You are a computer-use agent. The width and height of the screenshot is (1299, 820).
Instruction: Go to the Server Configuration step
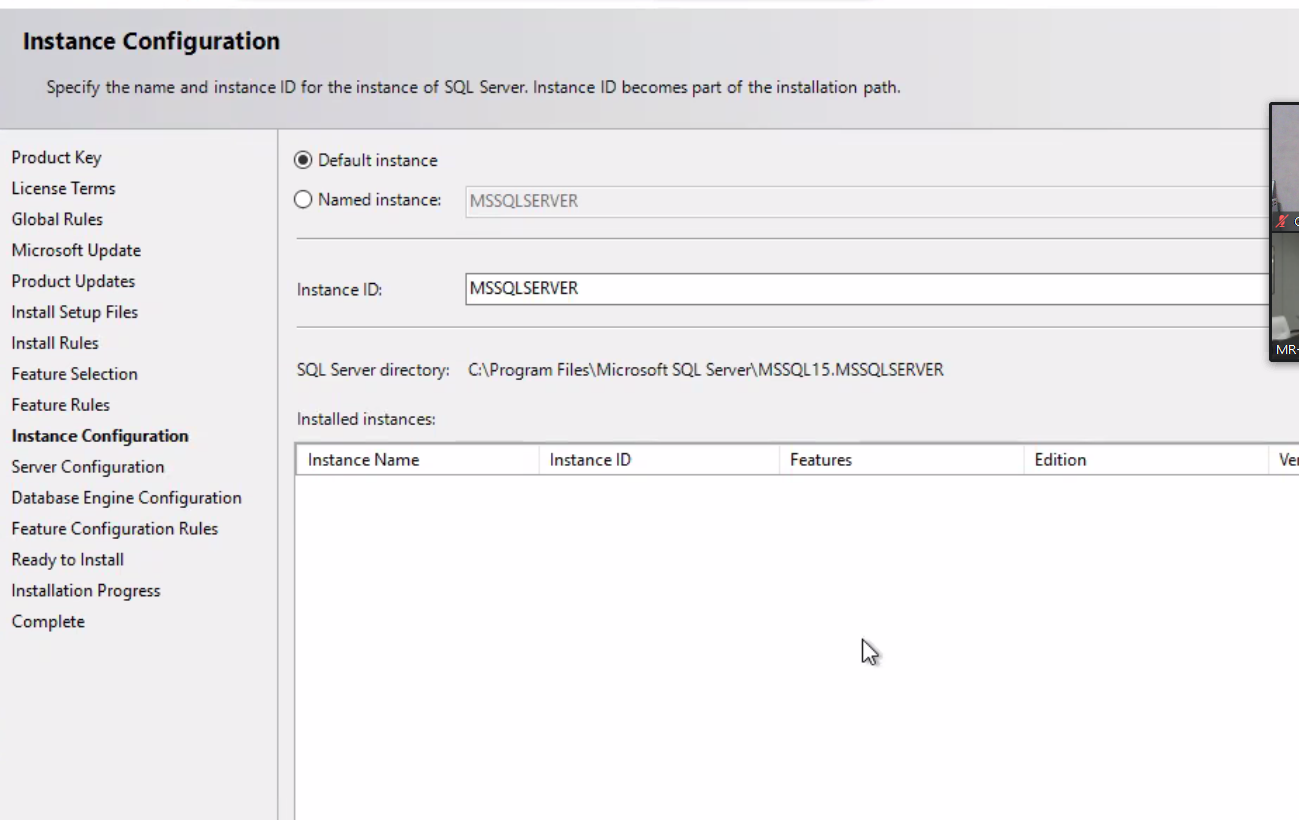click(x=87, y=466)
